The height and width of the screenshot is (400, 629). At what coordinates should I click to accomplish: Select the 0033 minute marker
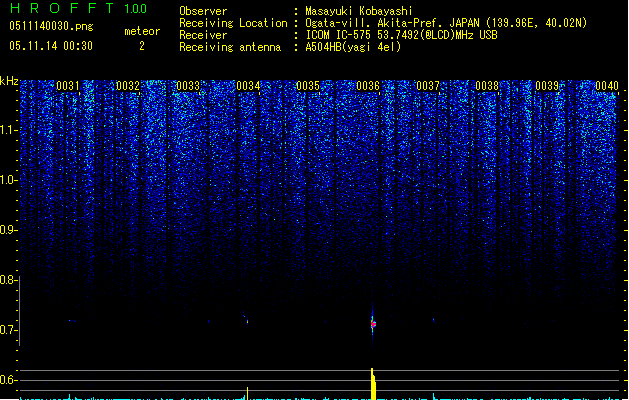188,86
